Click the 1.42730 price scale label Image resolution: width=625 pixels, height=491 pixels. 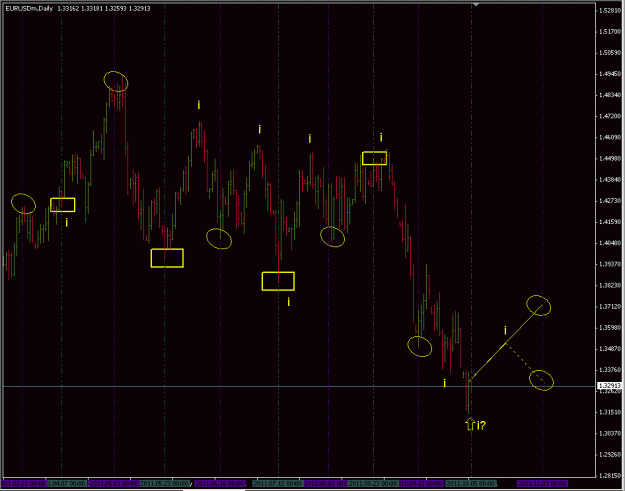(610, 200)
